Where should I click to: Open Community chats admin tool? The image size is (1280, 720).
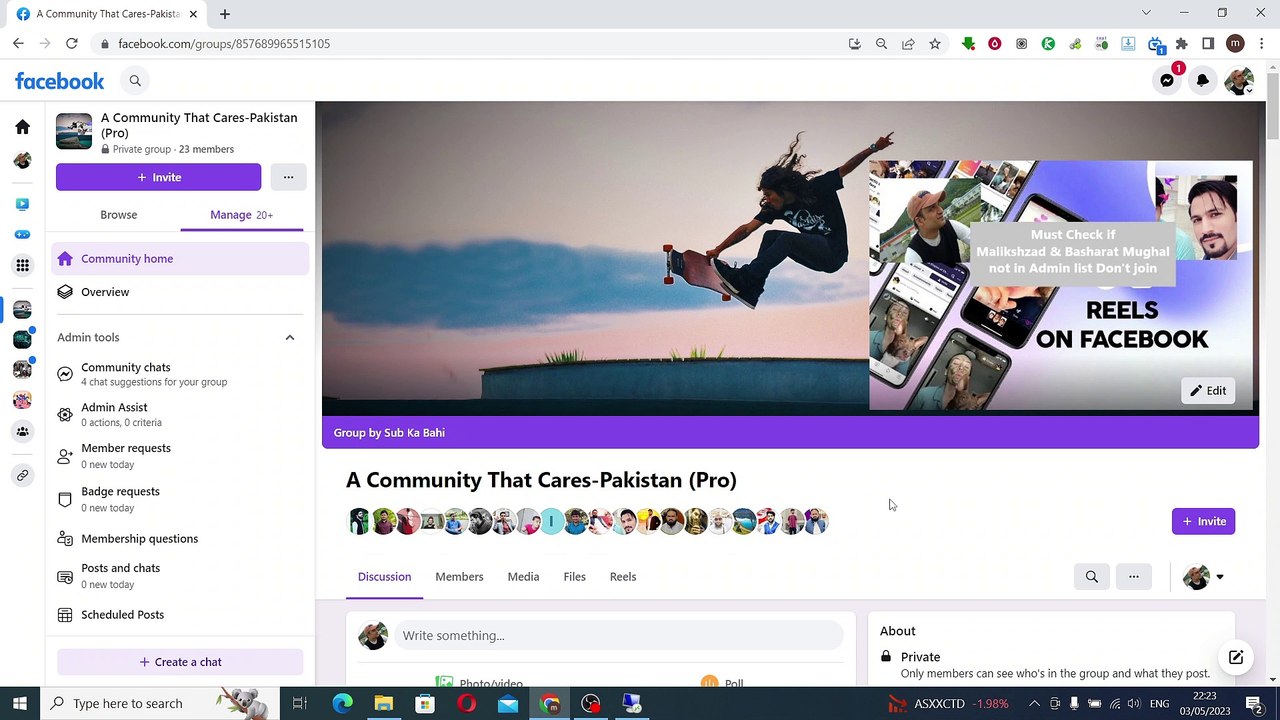tap(180, 374)
